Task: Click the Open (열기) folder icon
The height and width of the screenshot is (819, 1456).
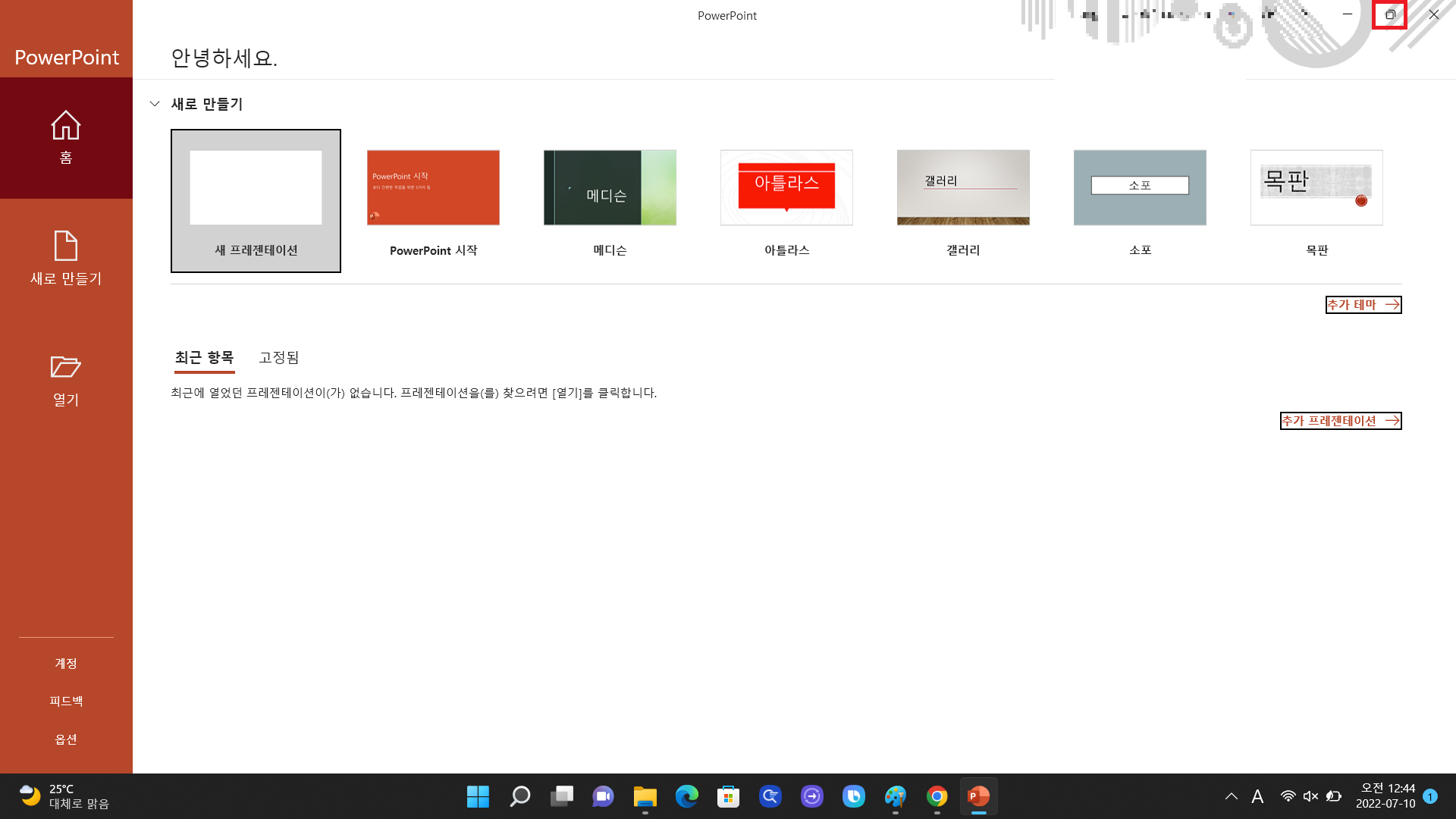Action: click(66, 367)
